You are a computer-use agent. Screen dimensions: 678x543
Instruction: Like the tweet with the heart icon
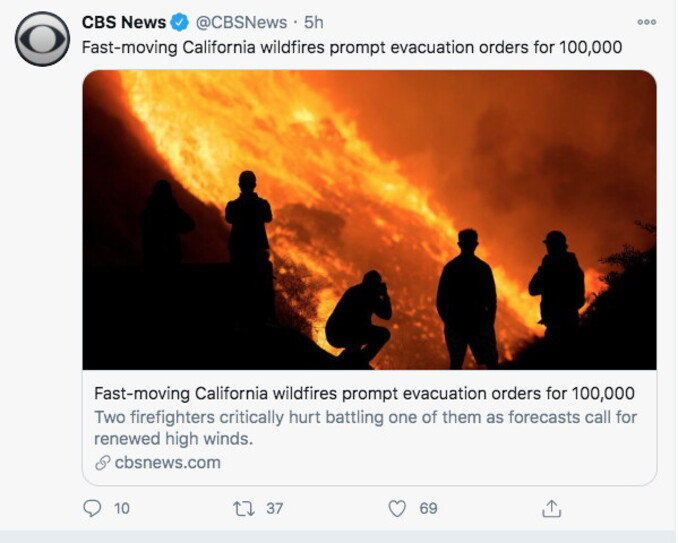pos(397,509)
